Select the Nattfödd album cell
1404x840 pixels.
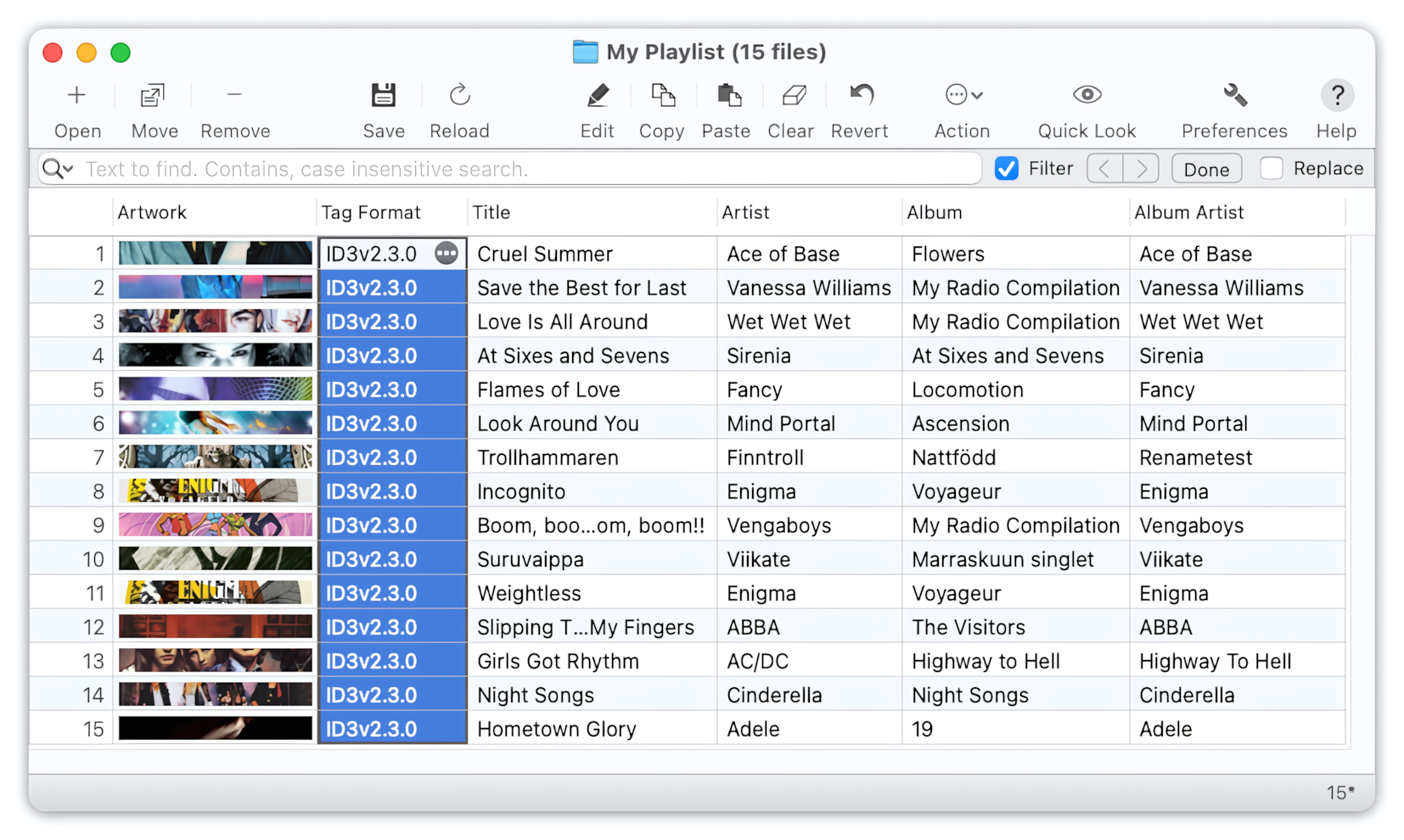(1016, 457)
